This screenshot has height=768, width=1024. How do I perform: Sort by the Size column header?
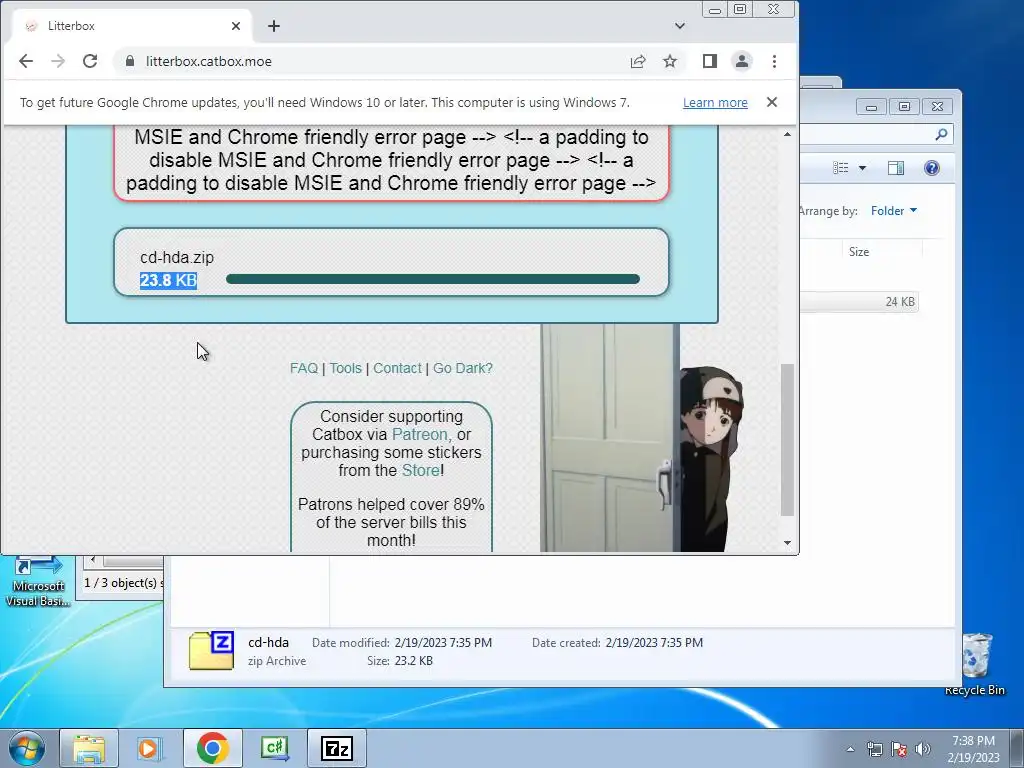(x=859, y=251)
